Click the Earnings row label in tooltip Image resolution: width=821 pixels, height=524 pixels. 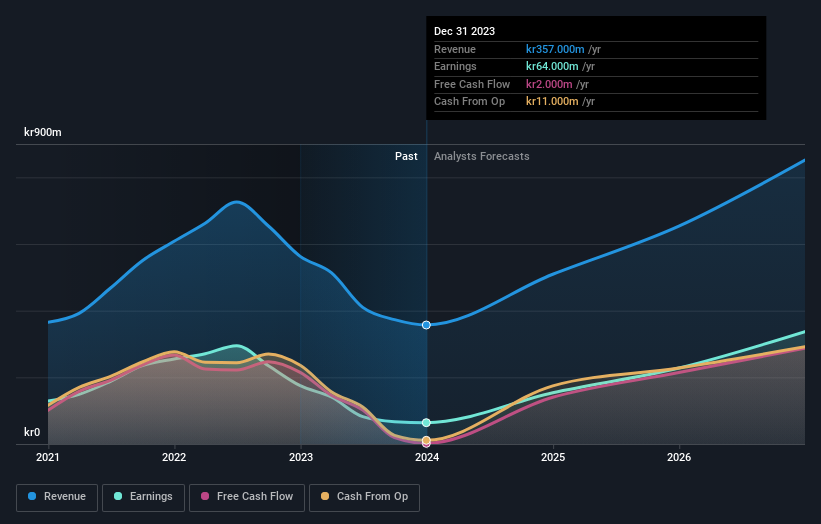click(x=455, y=66)
